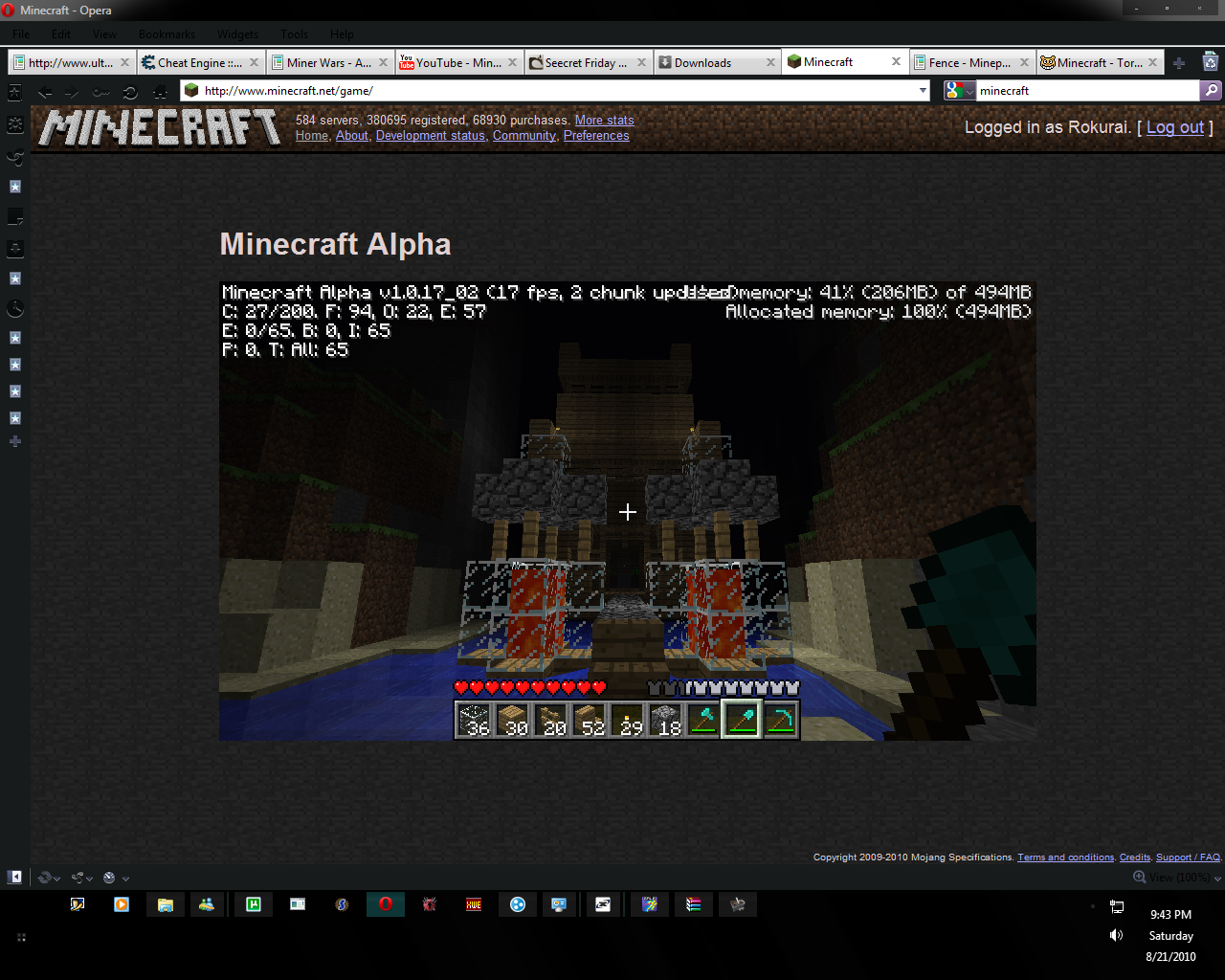The height and width of the screenshot is (980, 1225).
Task: Switch to the Downloads tab
Action: point(717,62)
